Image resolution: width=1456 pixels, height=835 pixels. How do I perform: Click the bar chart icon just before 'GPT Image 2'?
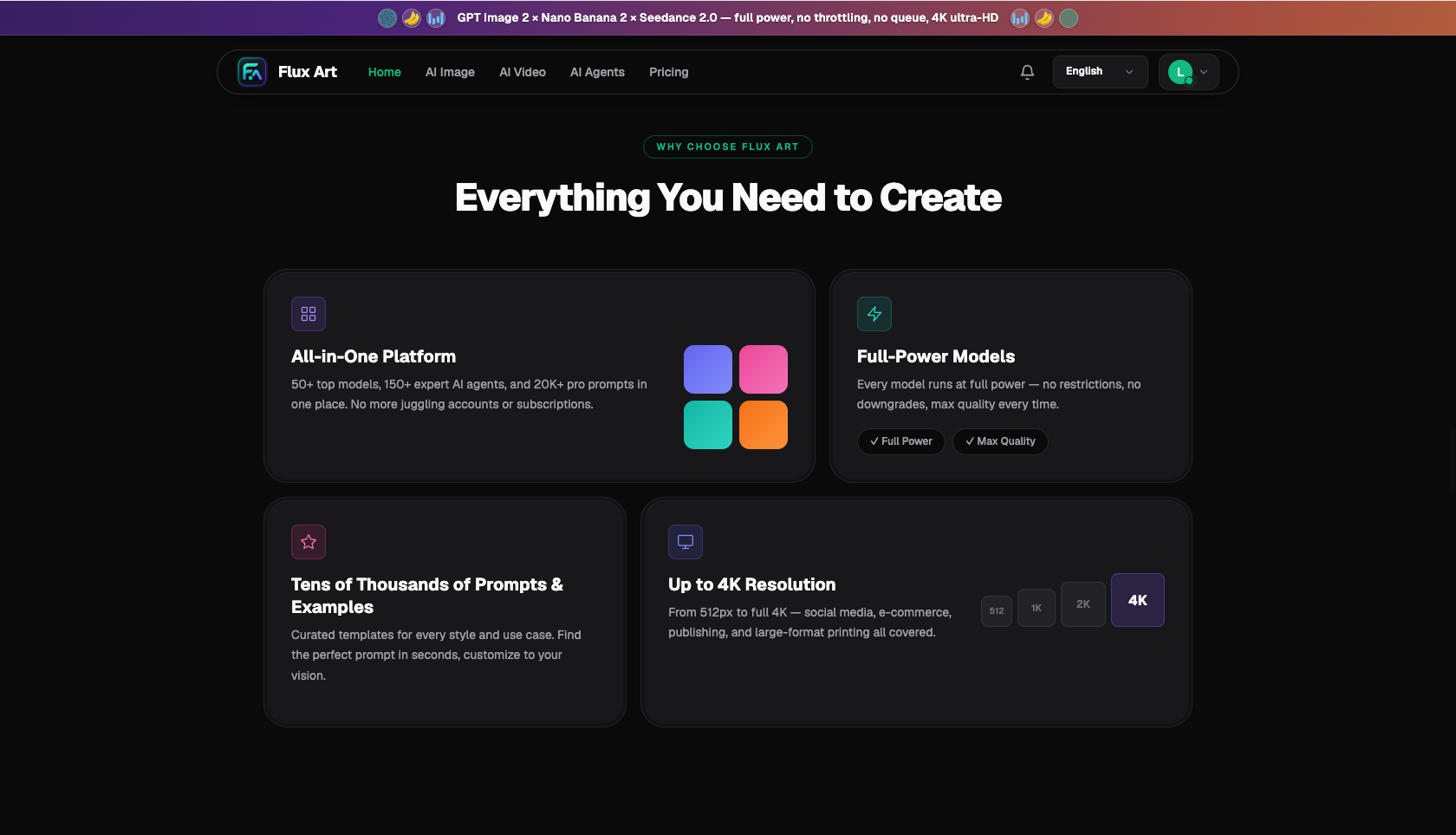pos(436,18)
